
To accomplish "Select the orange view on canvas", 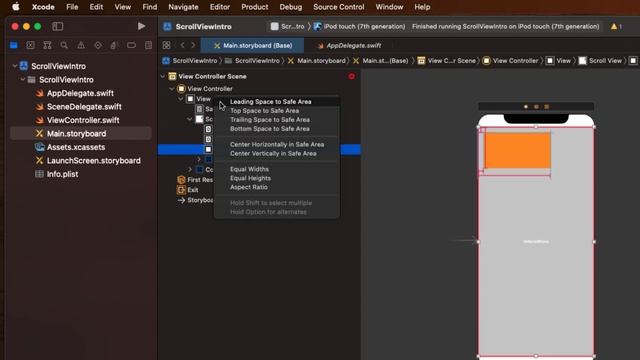I will pyautogui.click(x=518, y=150).
